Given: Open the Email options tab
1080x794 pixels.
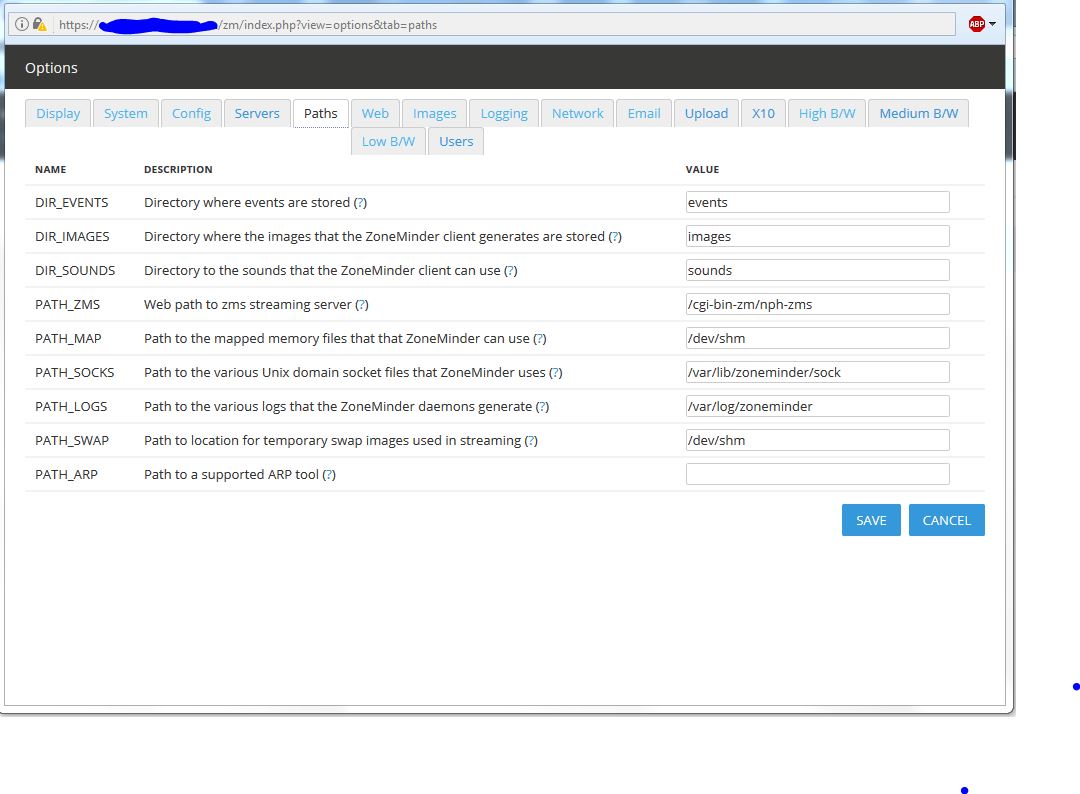Looking at the screenshot, I should click(x=644, y=114).
